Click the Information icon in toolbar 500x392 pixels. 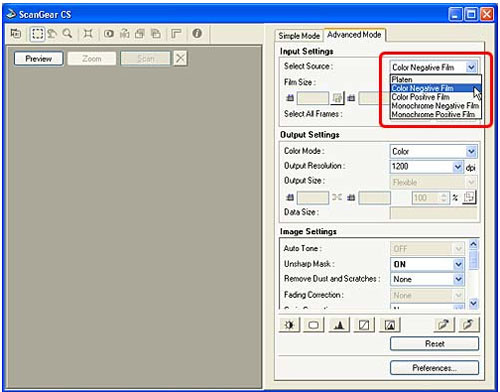coord(197,33)
